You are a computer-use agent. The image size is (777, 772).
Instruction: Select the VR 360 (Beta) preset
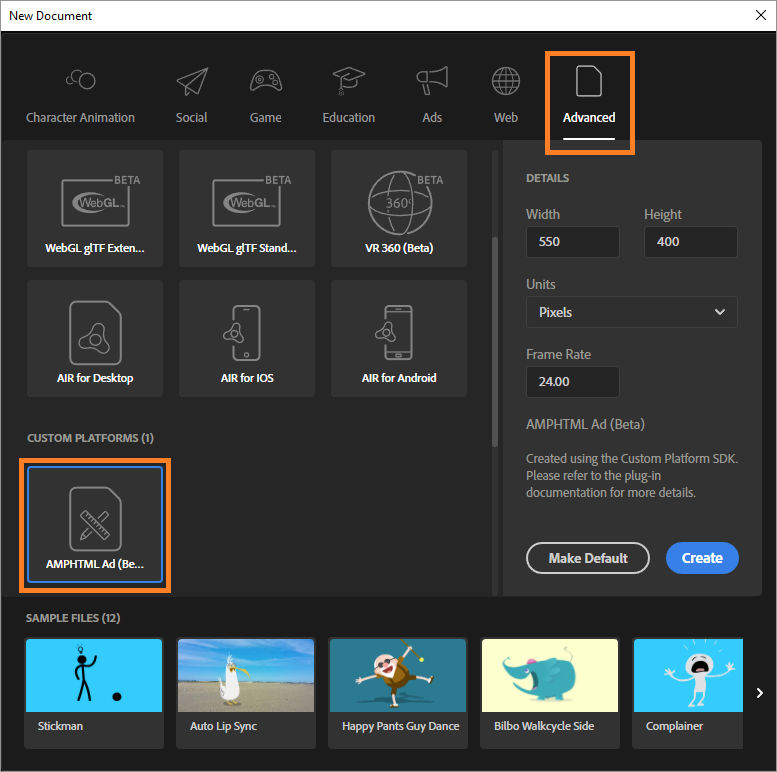pyautogui.click(x=399, y=209)
